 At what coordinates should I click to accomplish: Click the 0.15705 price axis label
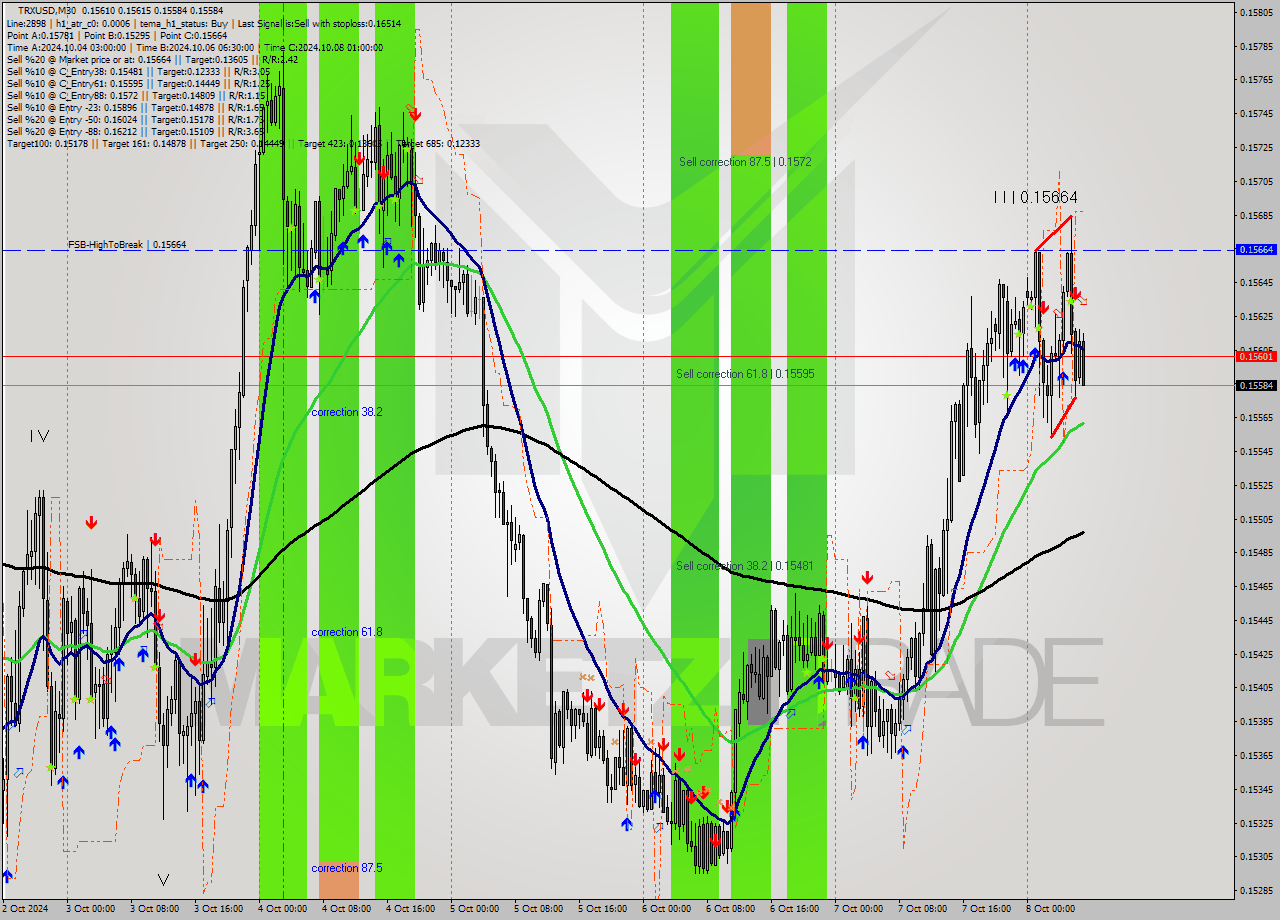[x=1255, y=181]
